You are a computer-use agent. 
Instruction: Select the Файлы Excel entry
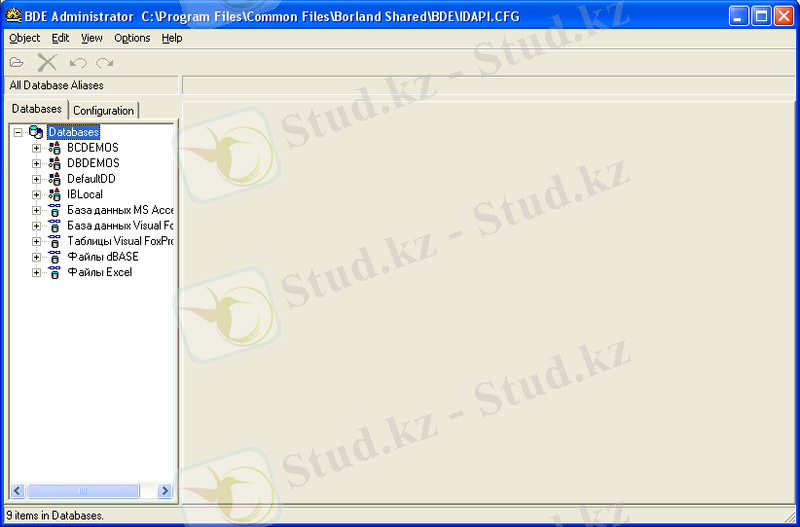pyautogui.click(x=99, y=272)
